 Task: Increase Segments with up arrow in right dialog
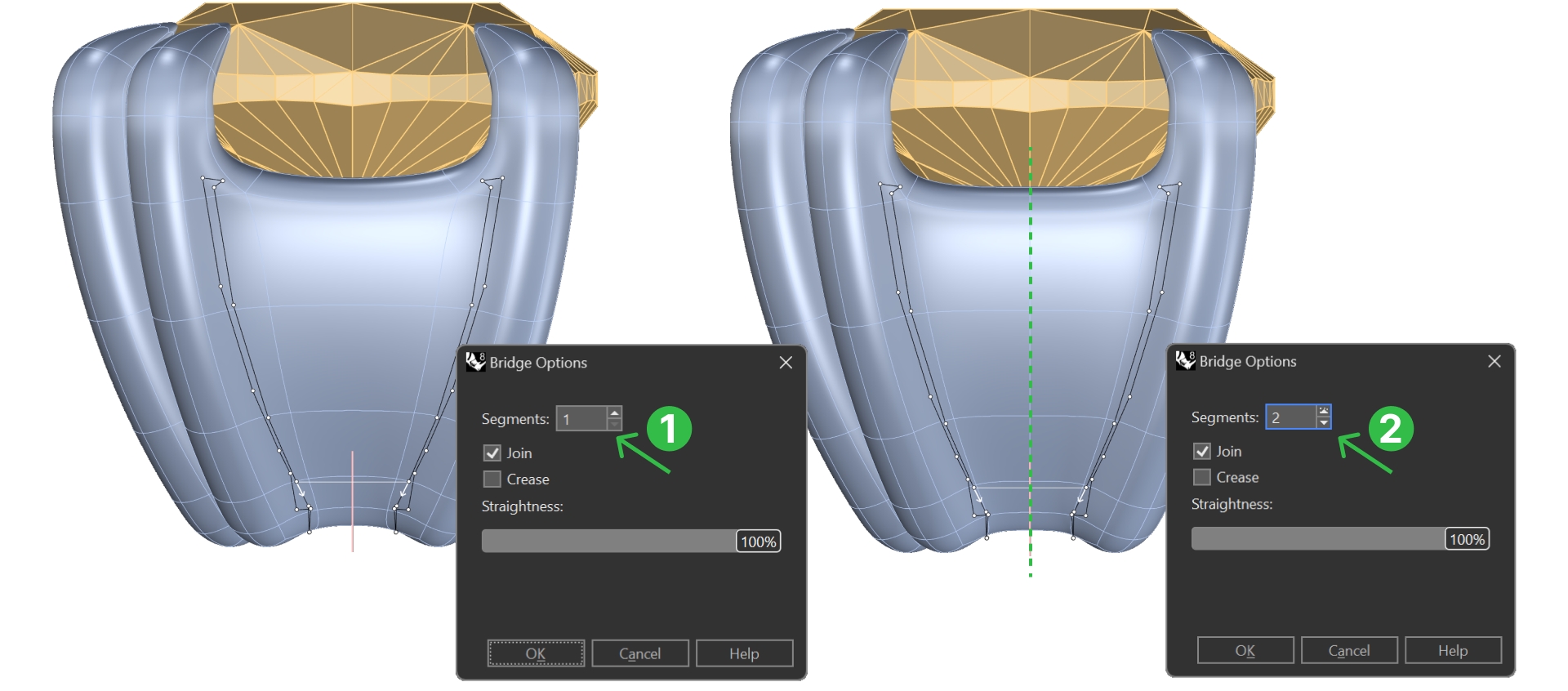pos(1324,411)
